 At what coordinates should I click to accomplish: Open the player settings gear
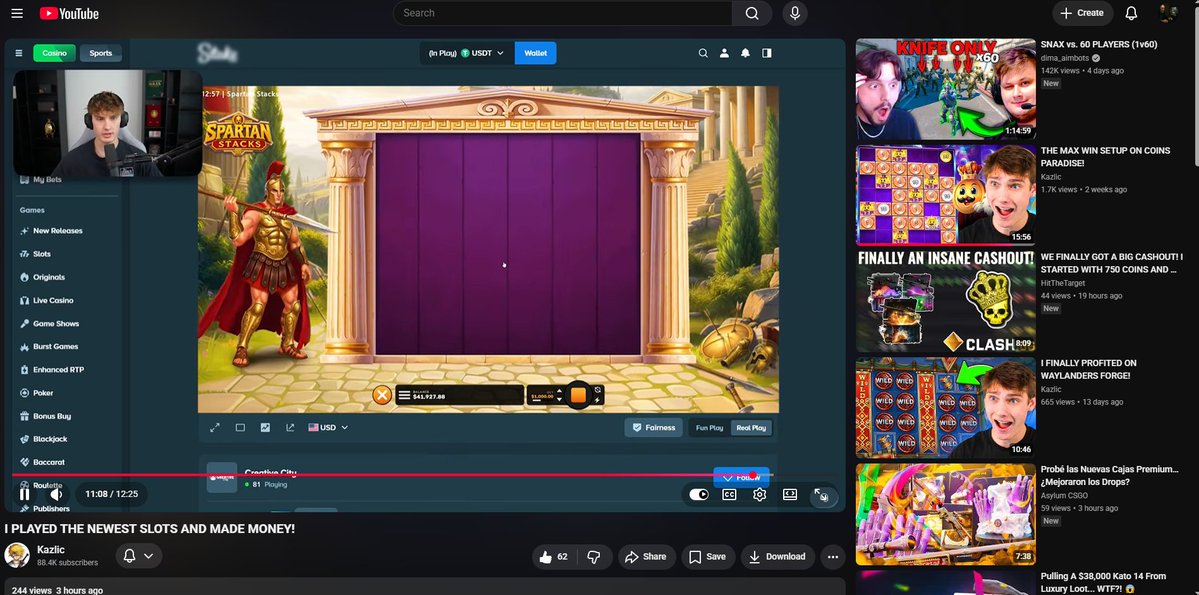(759, 495)
